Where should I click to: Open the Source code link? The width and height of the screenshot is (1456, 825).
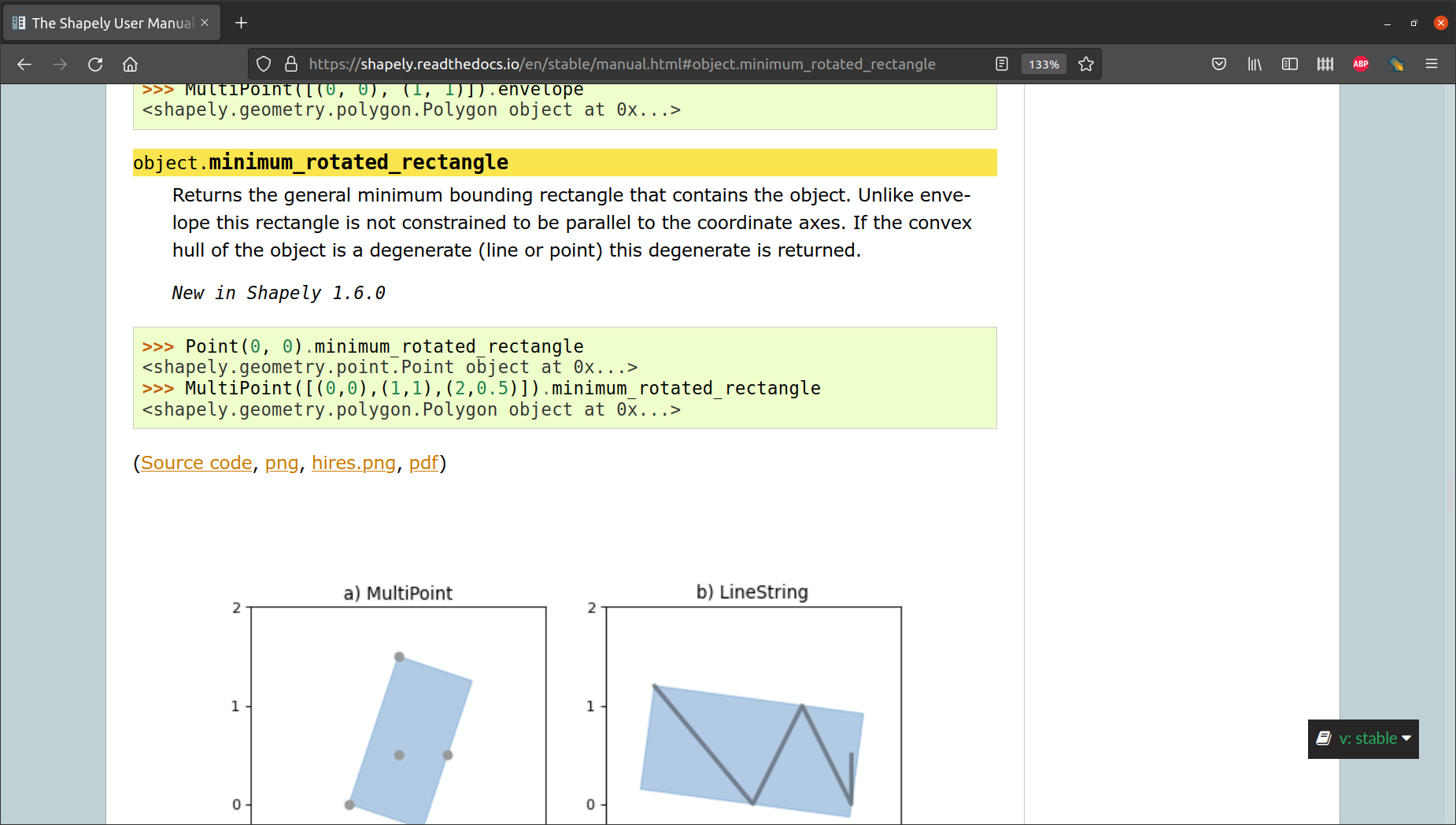coord(196,463)
